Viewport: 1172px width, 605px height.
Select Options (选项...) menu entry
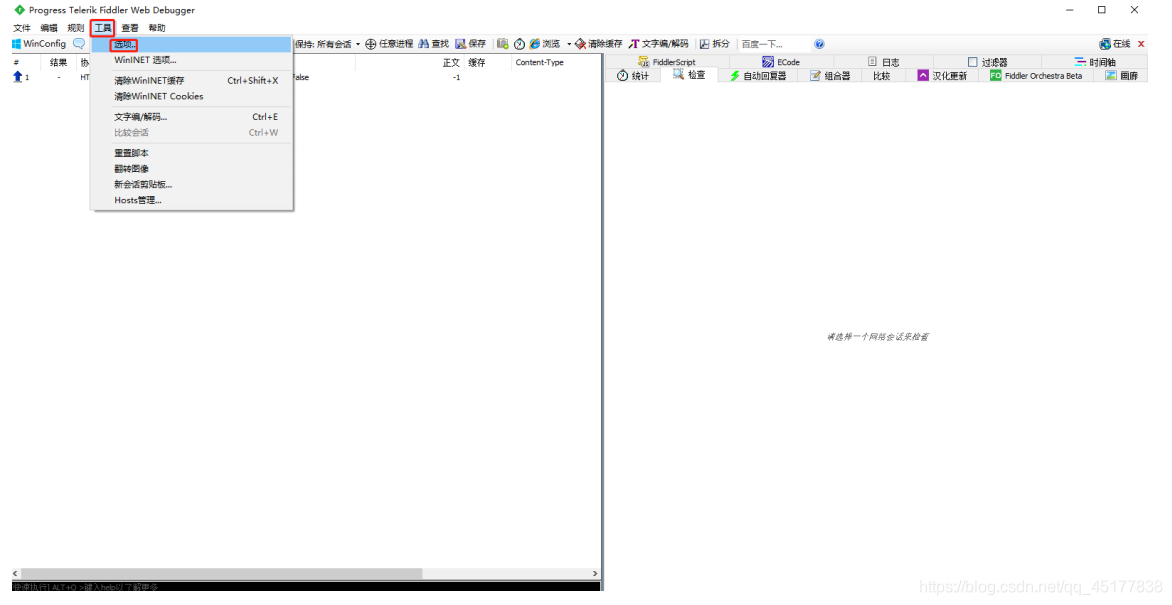click(191, 45)
